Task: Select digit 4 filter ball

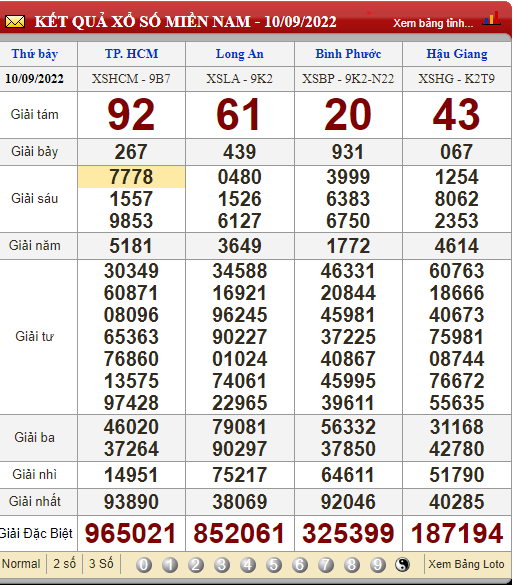Action: click(248, 564)
